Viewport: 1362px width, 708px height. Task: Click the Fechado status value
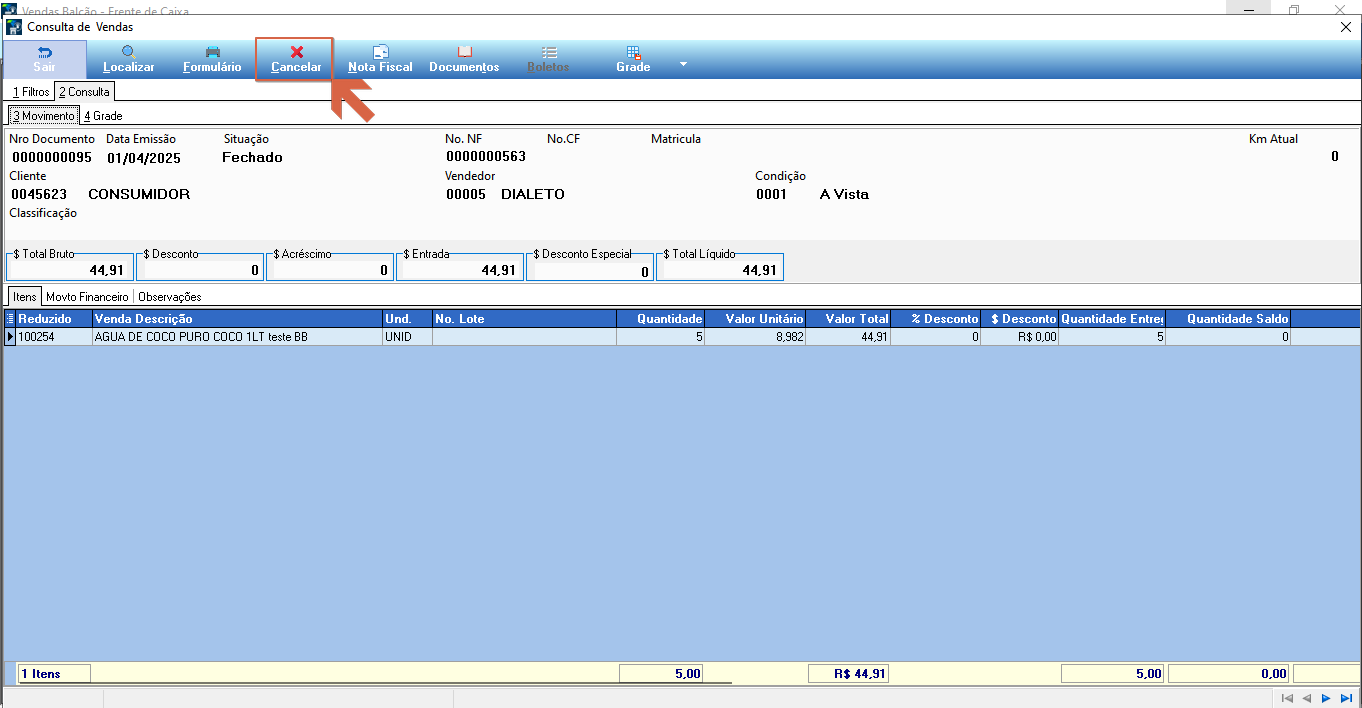[x=252, y=157]
